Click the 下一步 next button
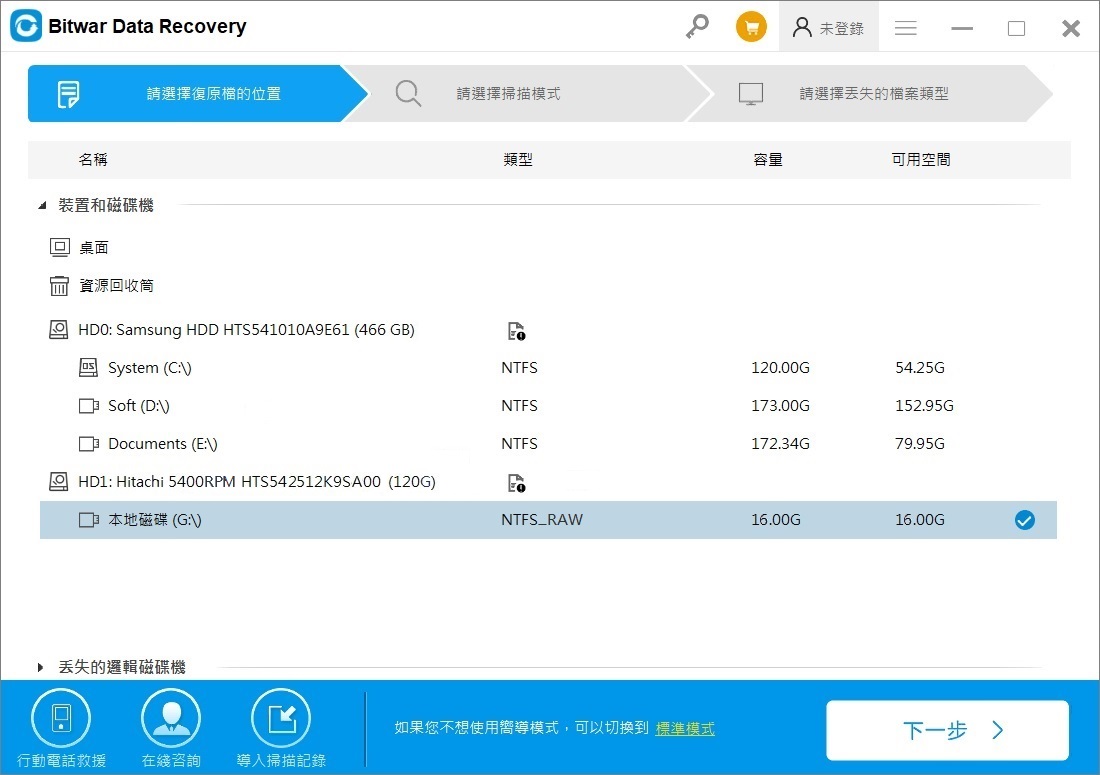 click(x=947, y=730)
